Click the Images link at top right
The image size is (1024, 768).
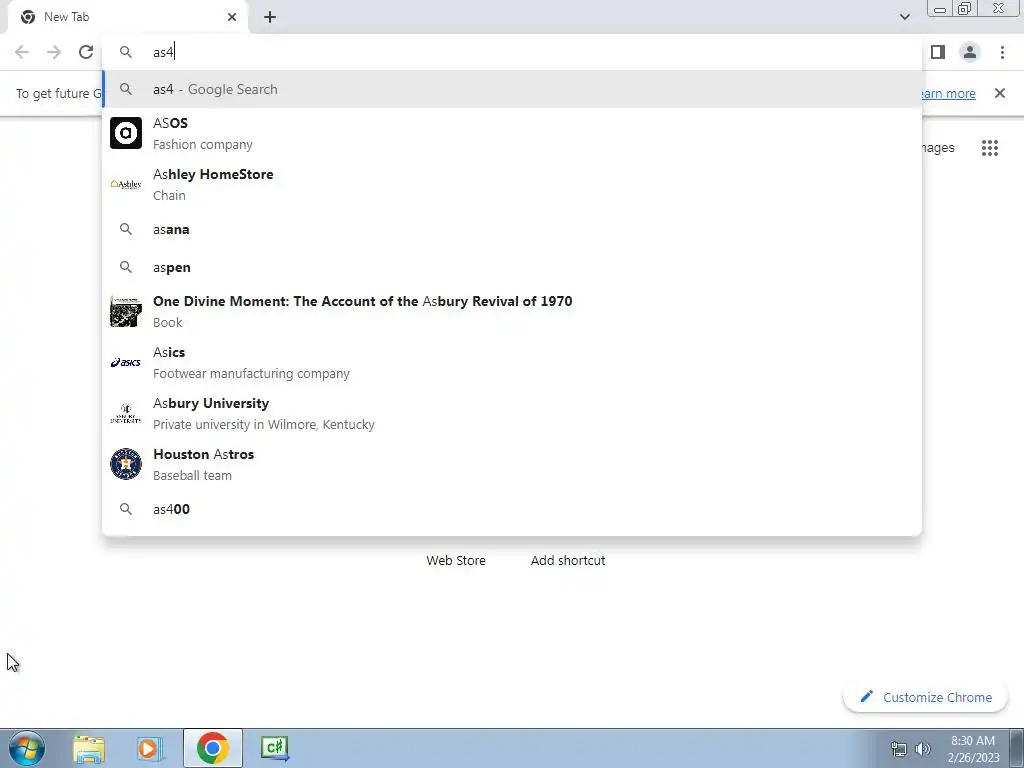(x=938, y=148)
